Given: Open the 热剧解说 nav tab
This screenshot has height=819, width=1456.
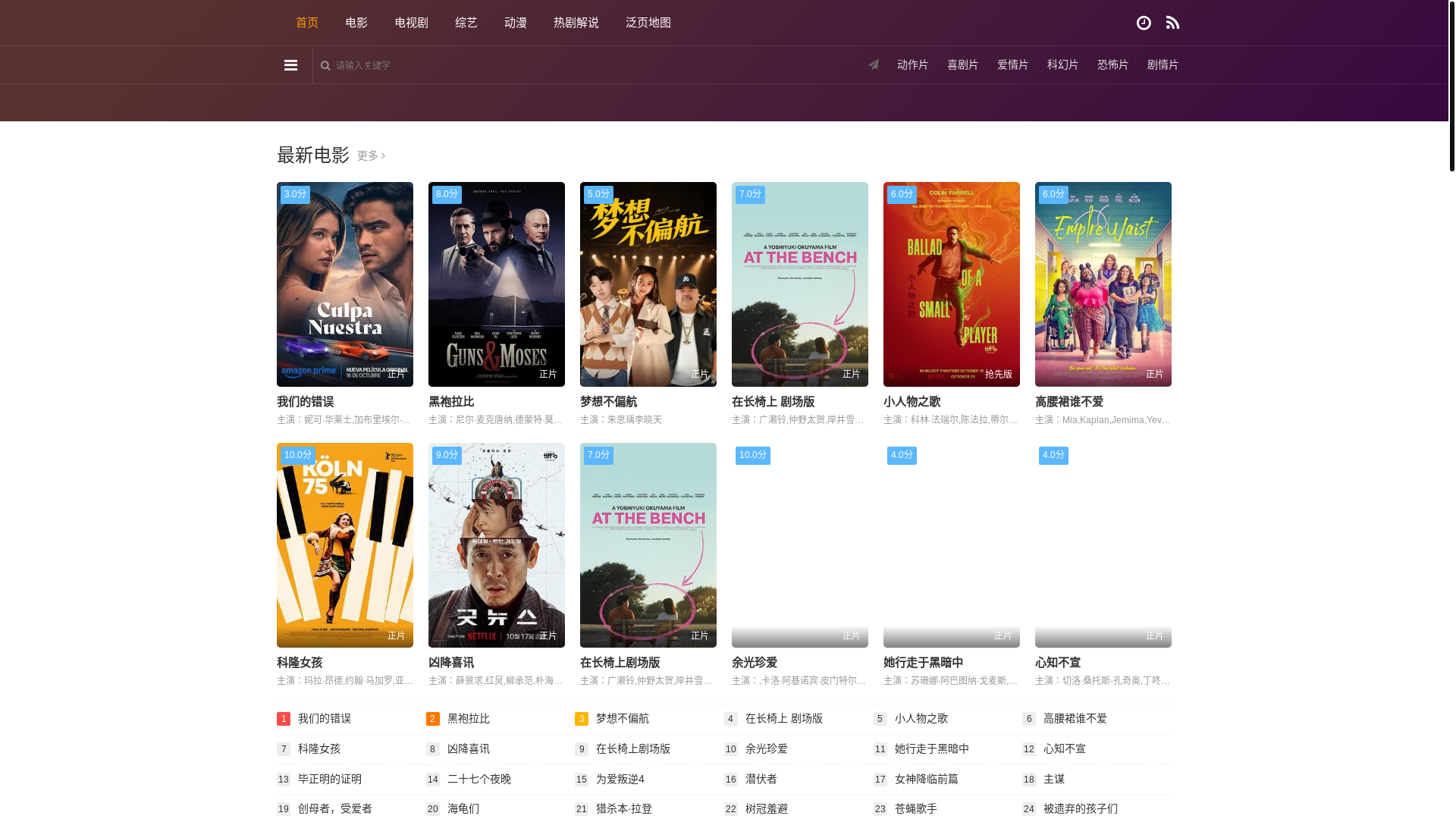Looking at the screenshot, I should pos(576,23).
